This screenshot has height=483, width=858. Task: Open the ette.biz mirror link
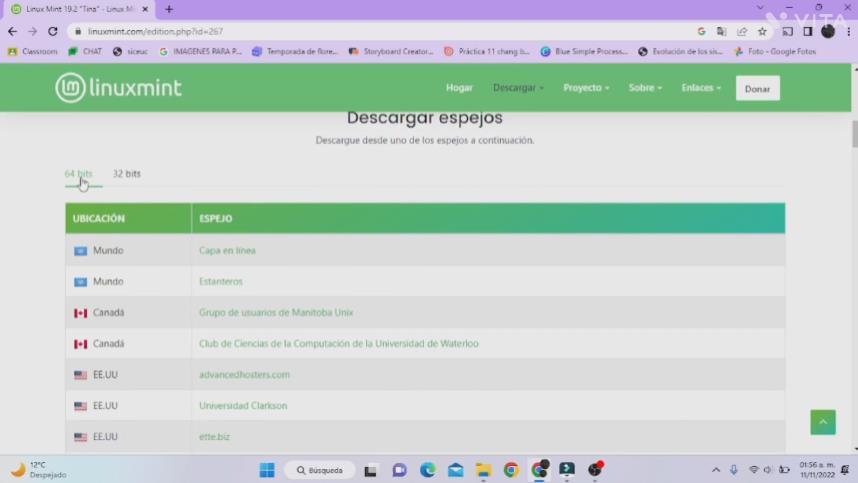pyautogui.click(x=214, y=437)
